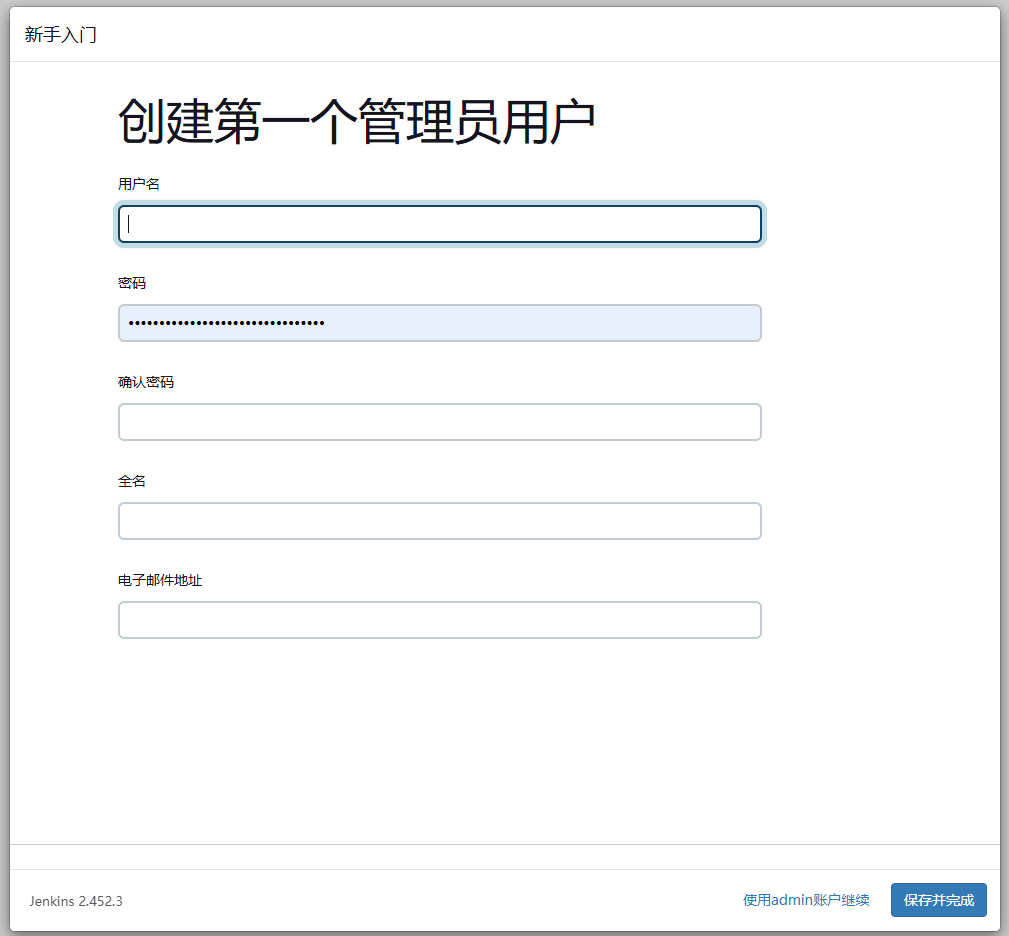Image resolution: width=1009 pixels, height=936 pixels.
Task: Click the 保存并完成 button
Action: coord(938,900)
